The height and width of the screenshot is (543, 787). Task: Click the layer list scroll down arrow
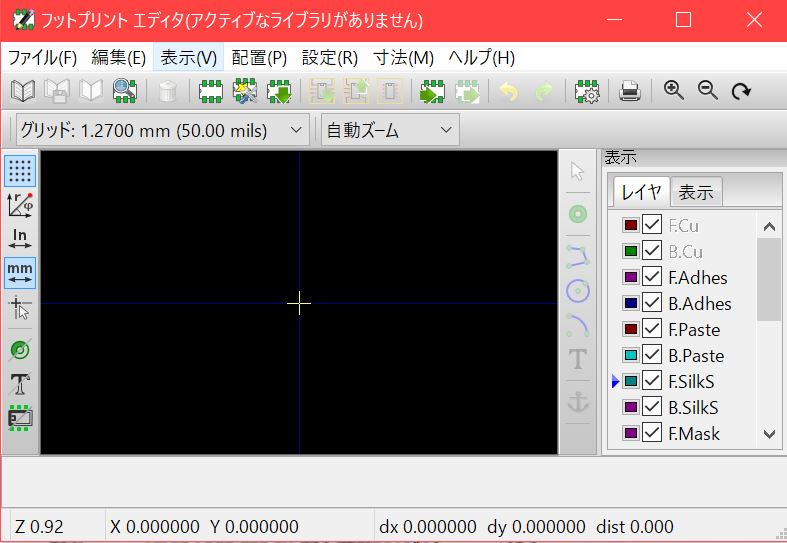pos(769,434)
